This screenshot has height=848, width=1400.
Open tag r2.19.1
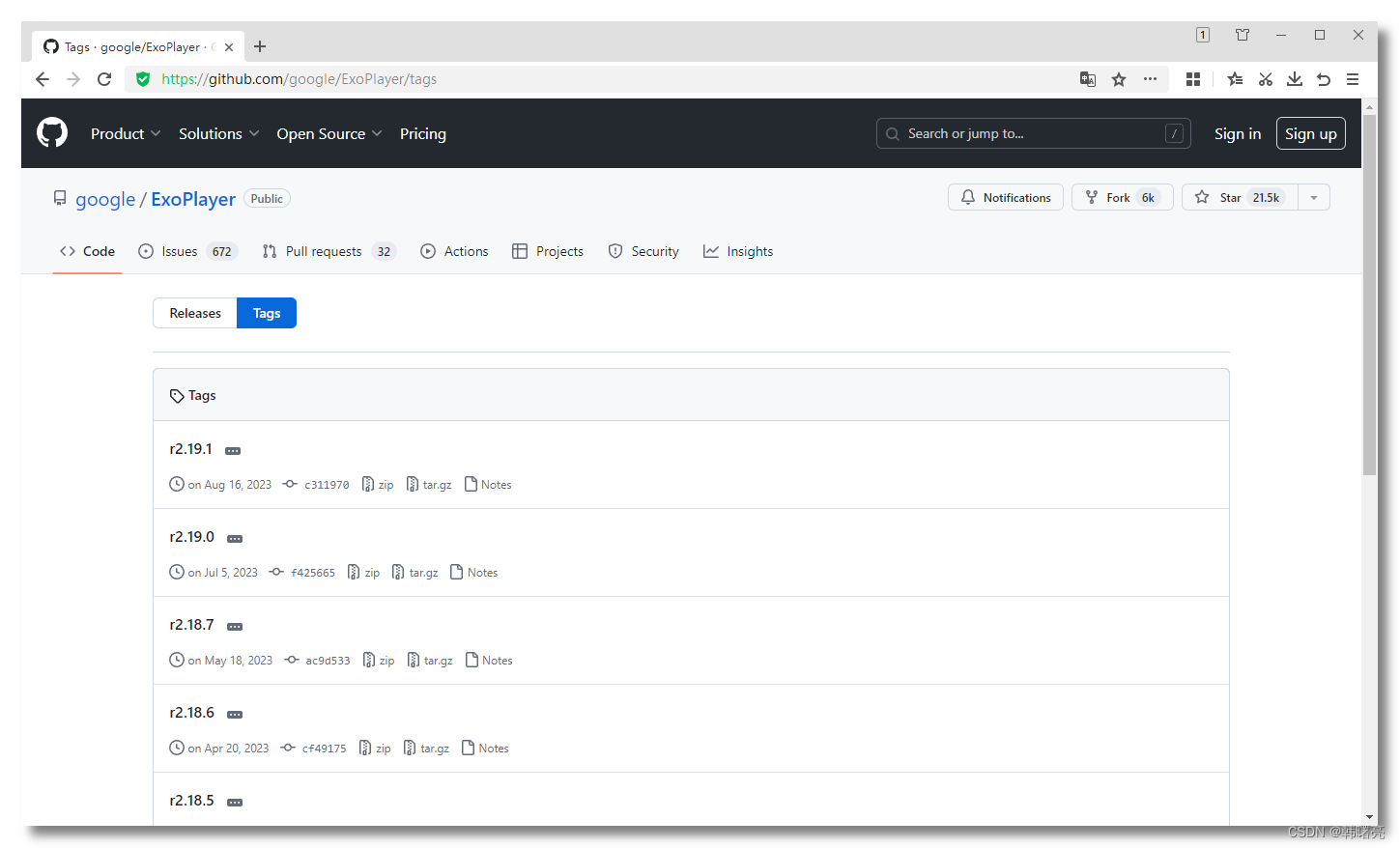pyautogui.click(x=190, y=449)
